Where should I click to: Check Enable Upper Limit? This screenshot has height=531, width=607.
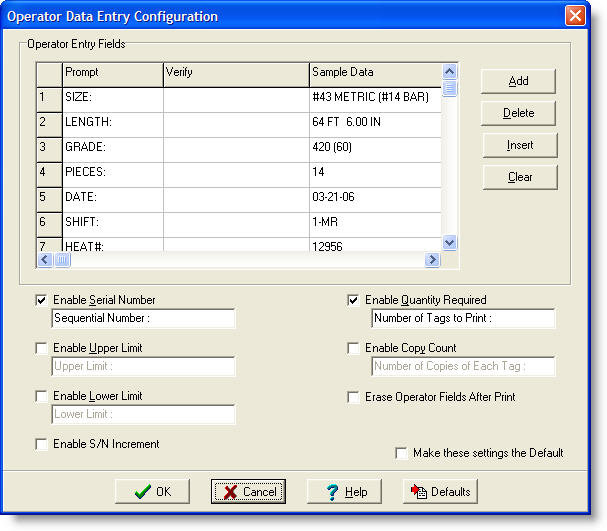tap(41, 348)
